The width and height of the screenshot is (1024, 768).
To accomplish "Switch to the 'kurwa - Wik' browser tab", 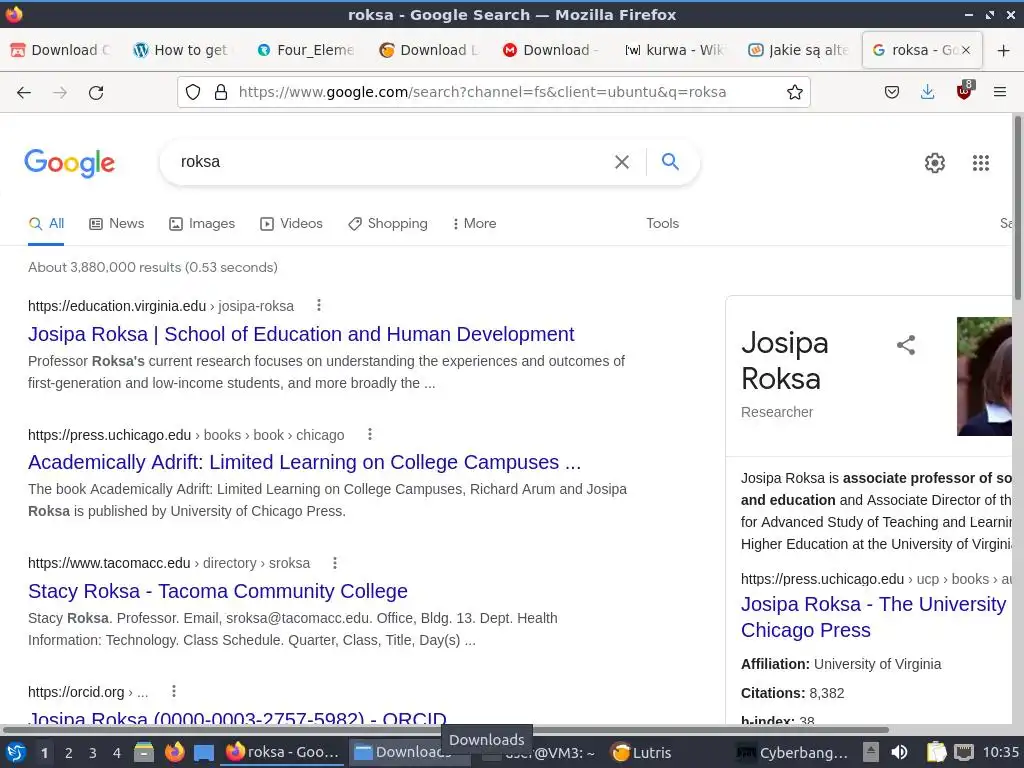I will 673,50.
